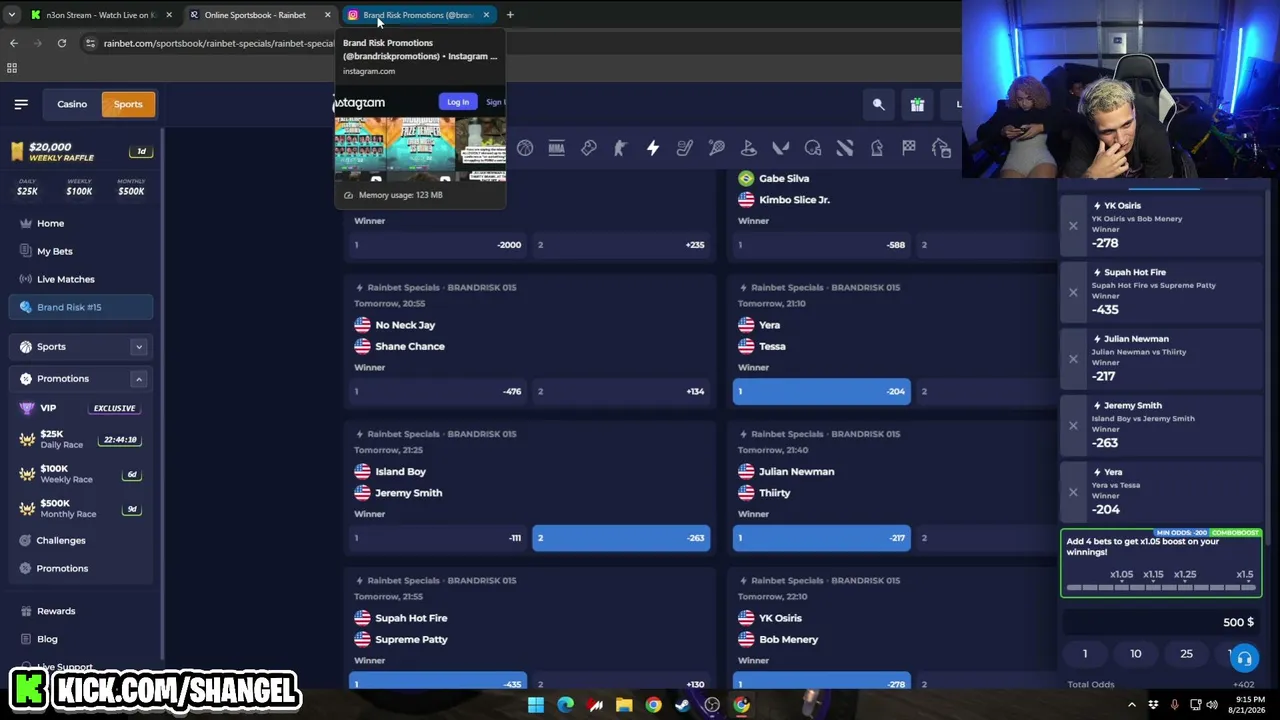Close the Brand Risk Promotions tab
Screen dimensions: 1280x720
486,15
